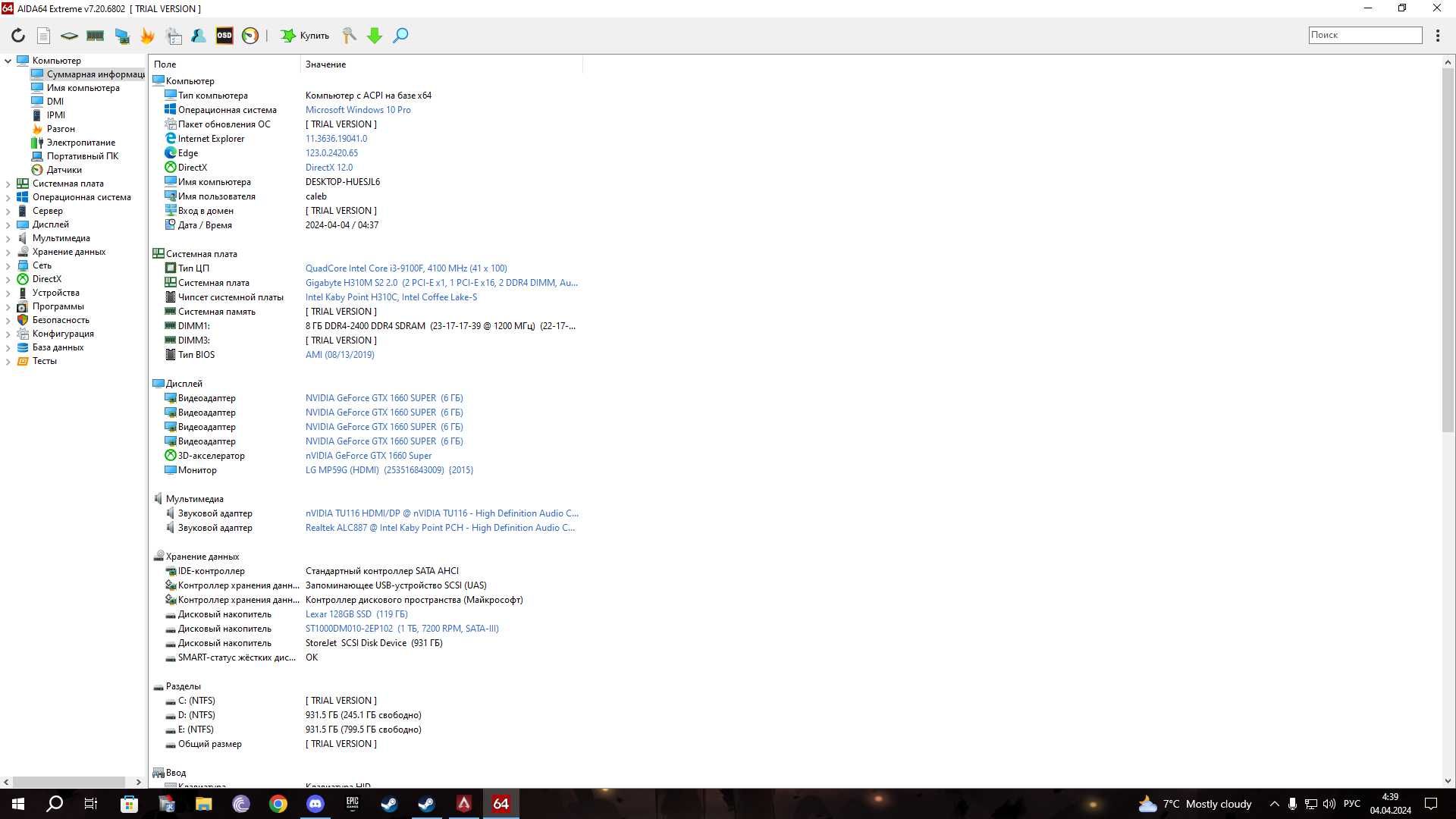Screen dimensions: 1456x819
Task: Click the Refresh toolbar icon
Action: [18, 35]
